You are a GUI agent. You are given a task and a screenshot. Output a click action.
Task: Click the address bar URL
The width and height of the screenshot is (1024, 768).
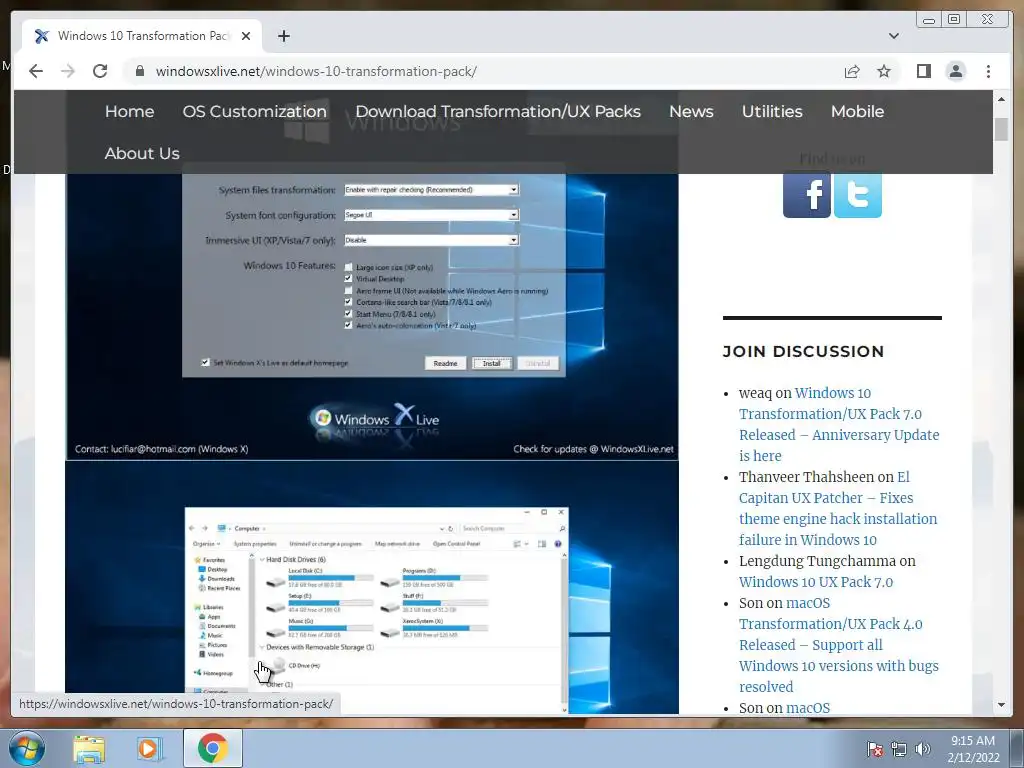point(316,71)
